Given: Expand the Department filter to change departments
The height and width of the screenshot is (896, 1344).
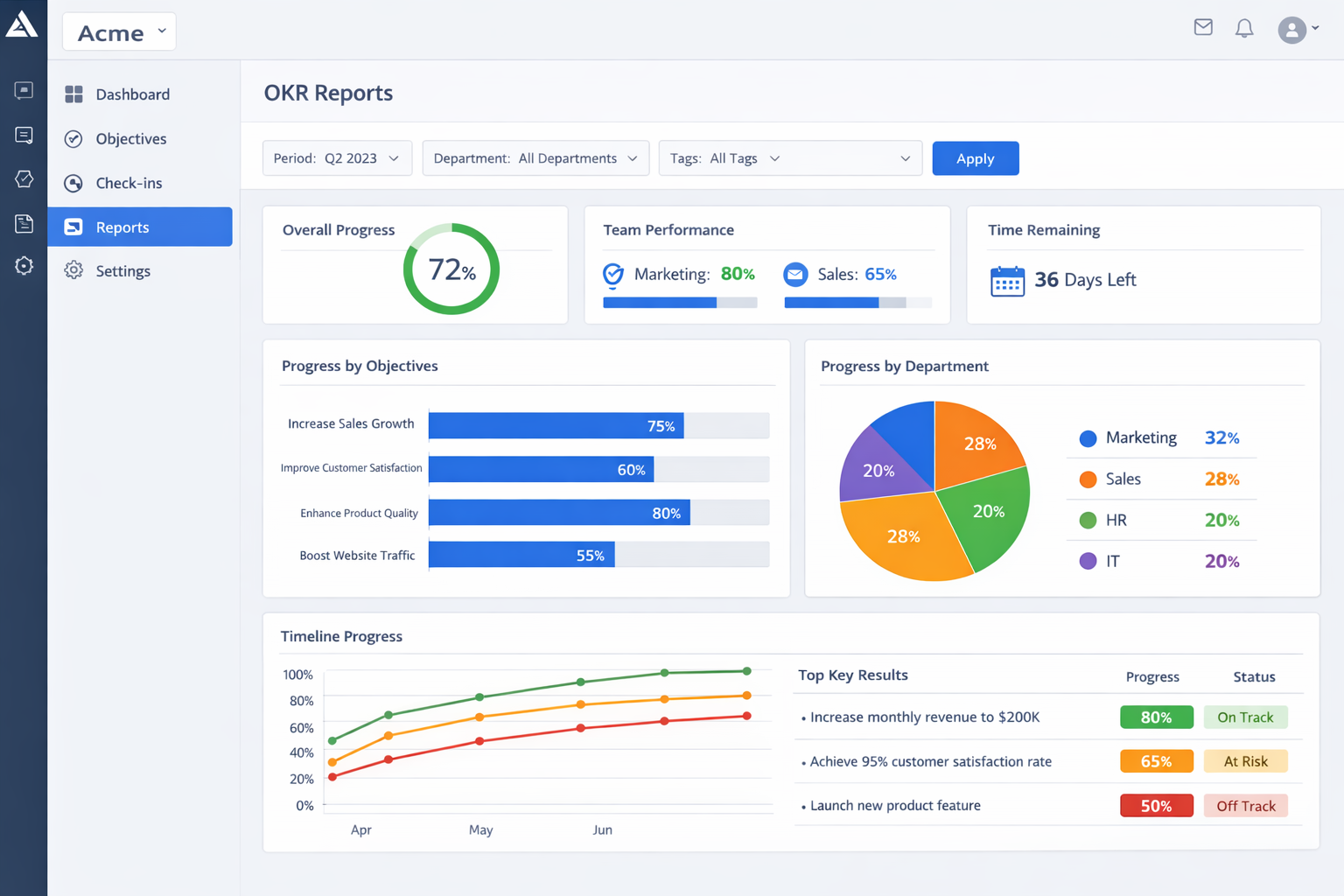Looking at the screenshot, I should 535,157.
